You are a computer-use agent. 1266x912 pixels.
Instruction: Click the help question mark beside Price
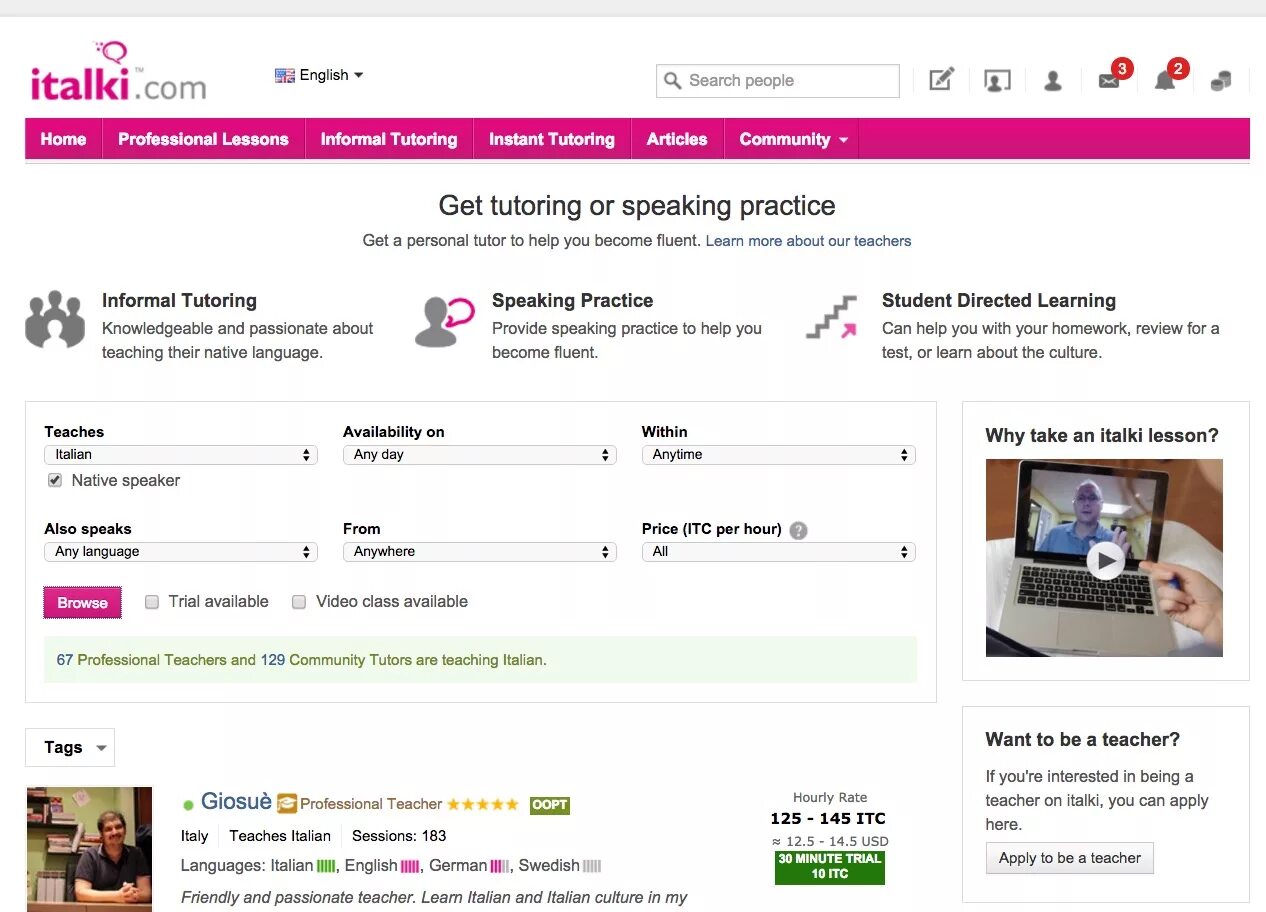798,530
